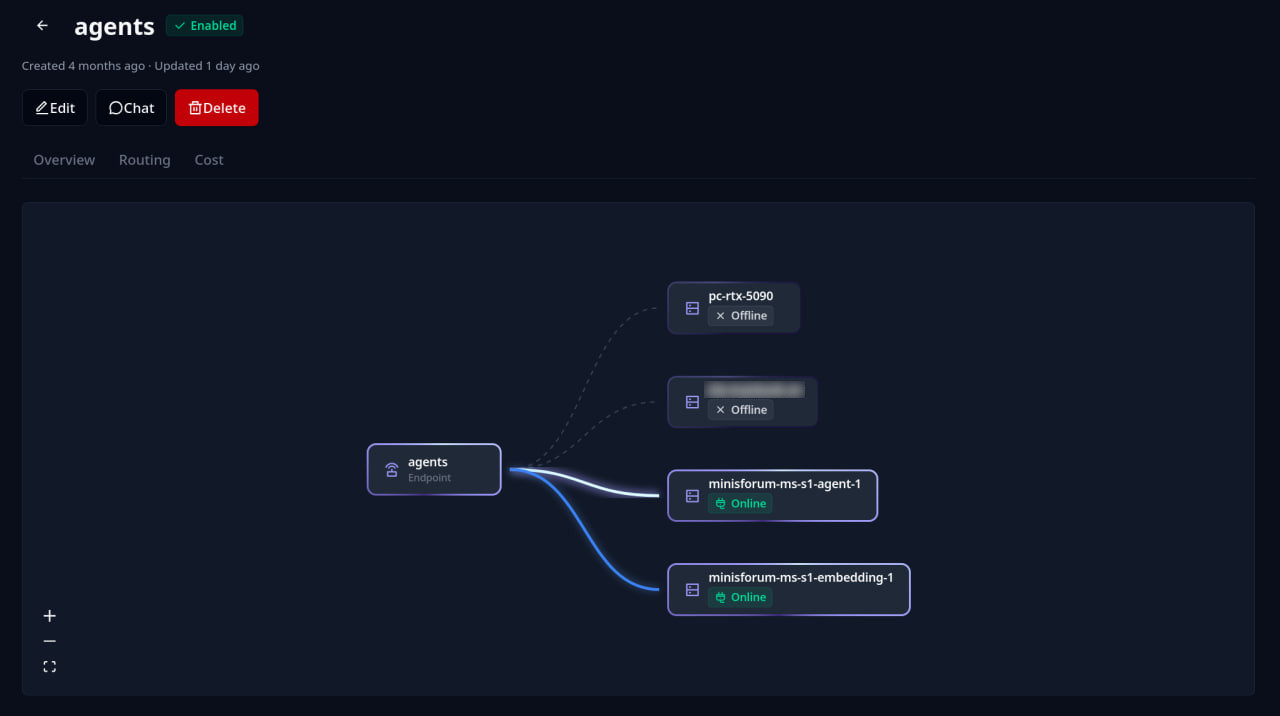Go back using the left arrow icon
The width and height of the screenshot is (1280, 716).
tap(42, 26)
